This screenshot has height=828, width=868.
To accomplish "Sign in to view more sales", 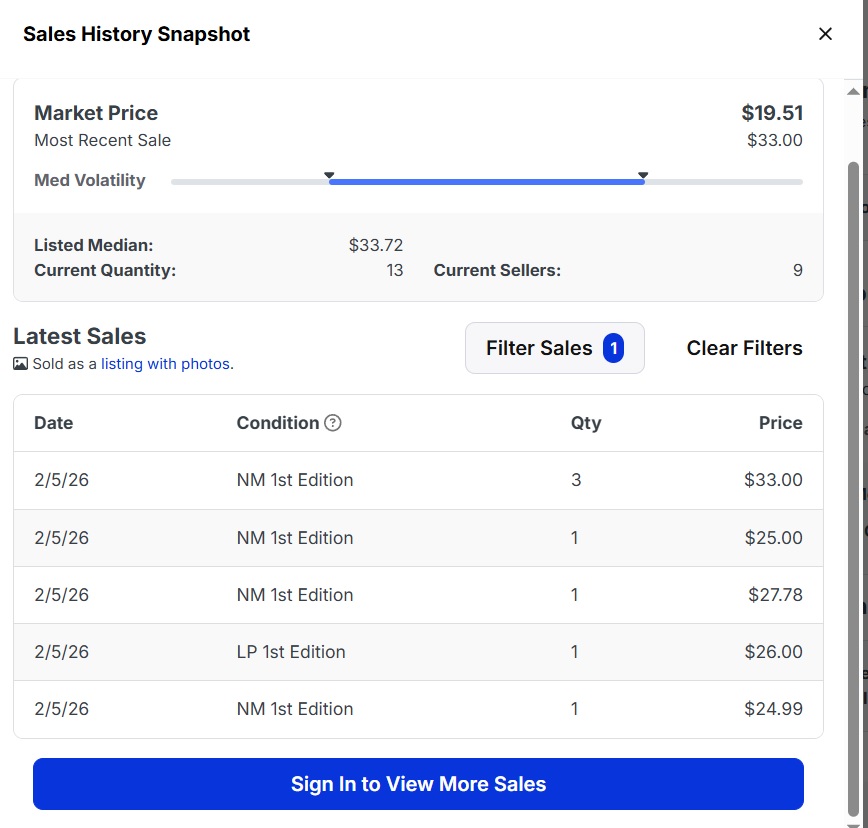I will click(x=418, y=784).
